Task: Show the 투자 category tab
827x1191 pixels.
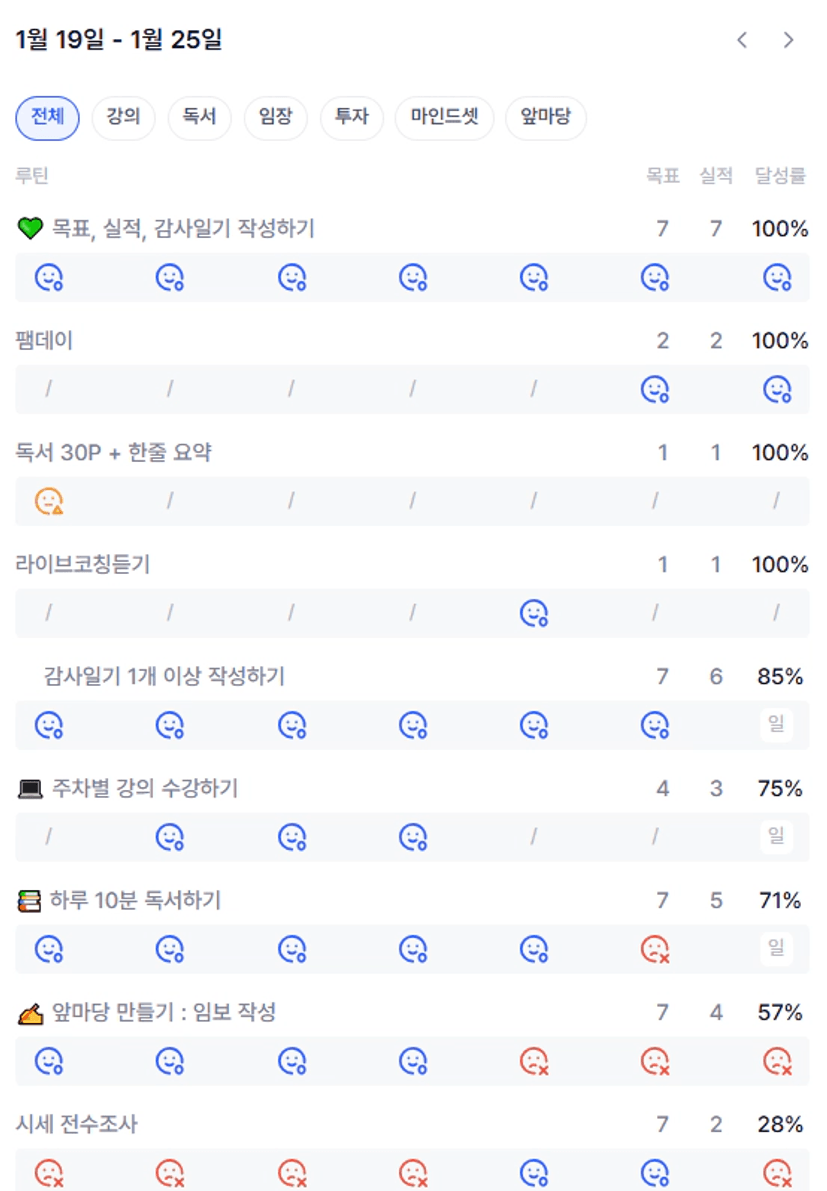Action: tap(351, 118)
